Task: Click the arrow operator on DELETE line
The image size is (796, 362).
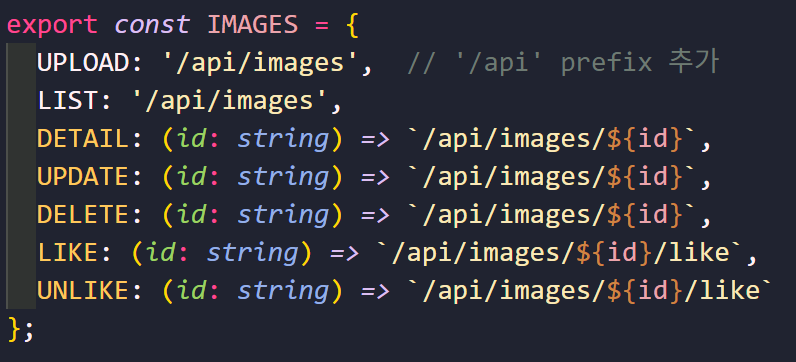Action: tap(376, 215)
